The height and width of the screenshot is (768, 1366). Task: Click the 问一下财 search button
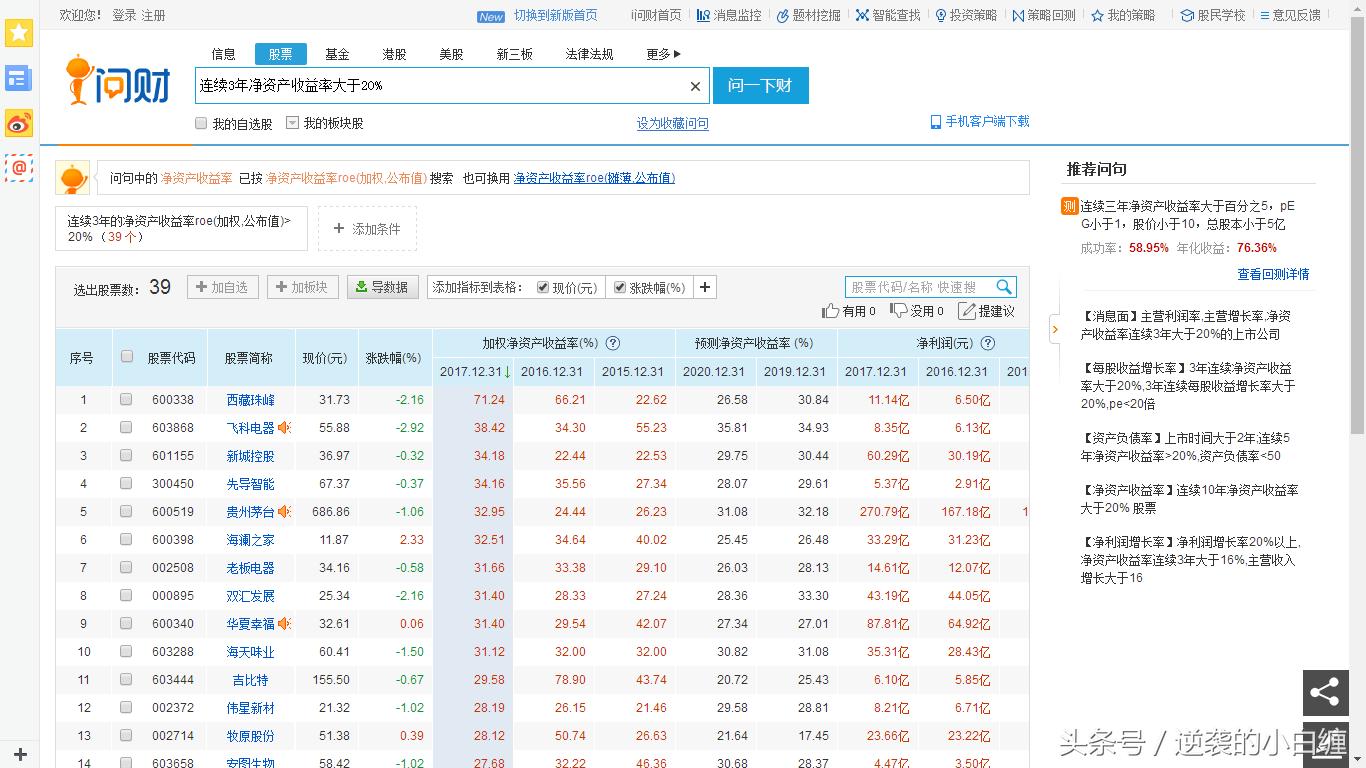(760, 86)
